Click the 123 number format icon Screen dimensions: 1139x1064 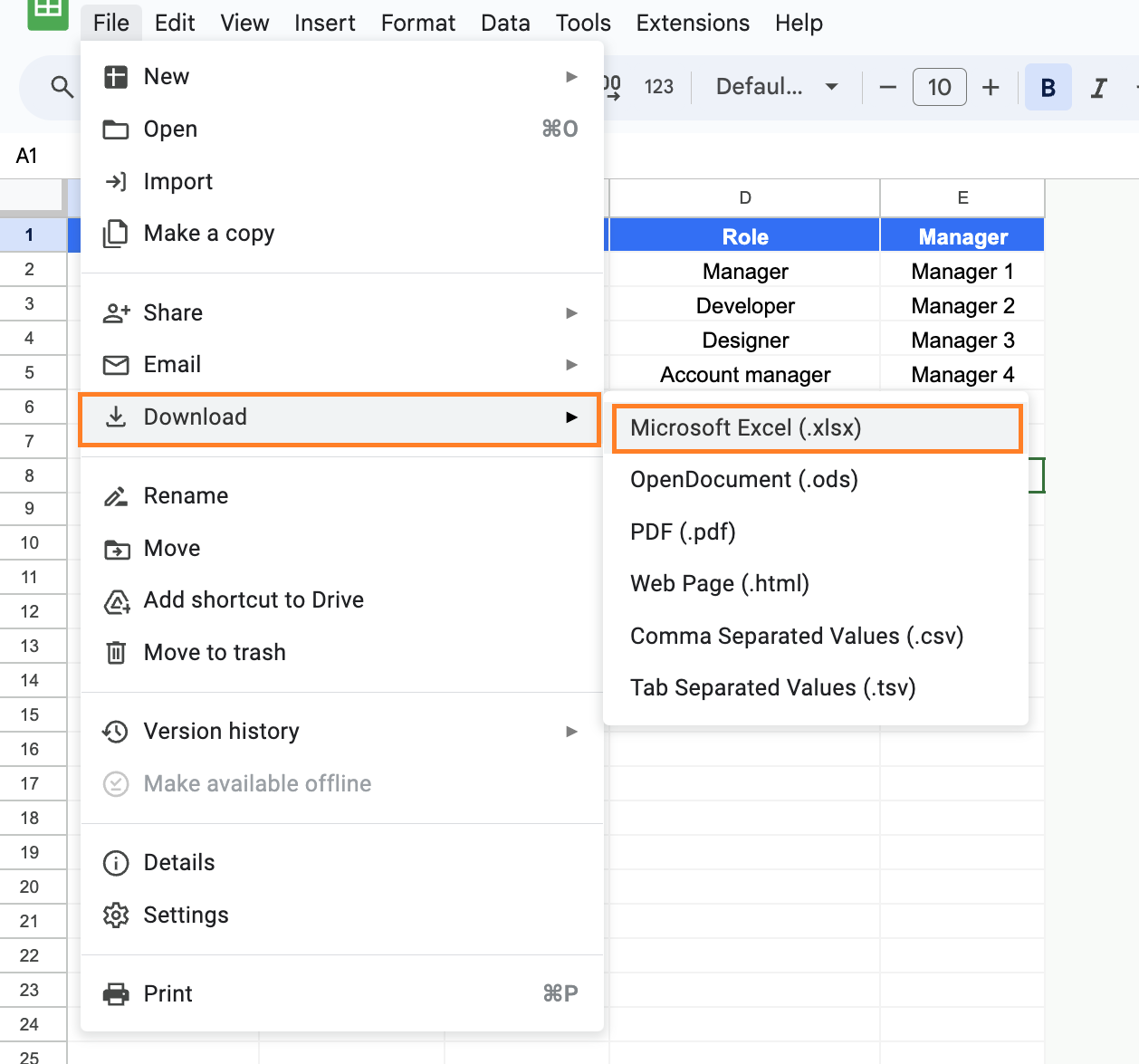pos(659,86)
